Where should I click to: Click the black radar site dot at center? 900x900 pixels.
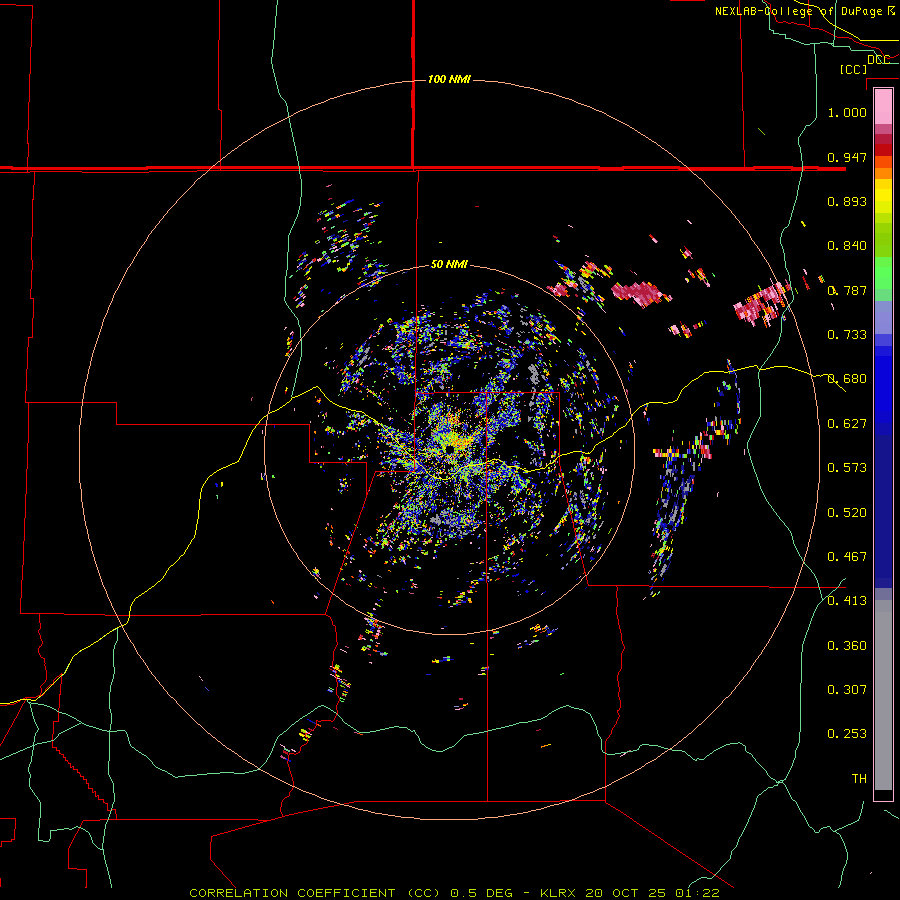pyautogui.click(x=449, y=449)
